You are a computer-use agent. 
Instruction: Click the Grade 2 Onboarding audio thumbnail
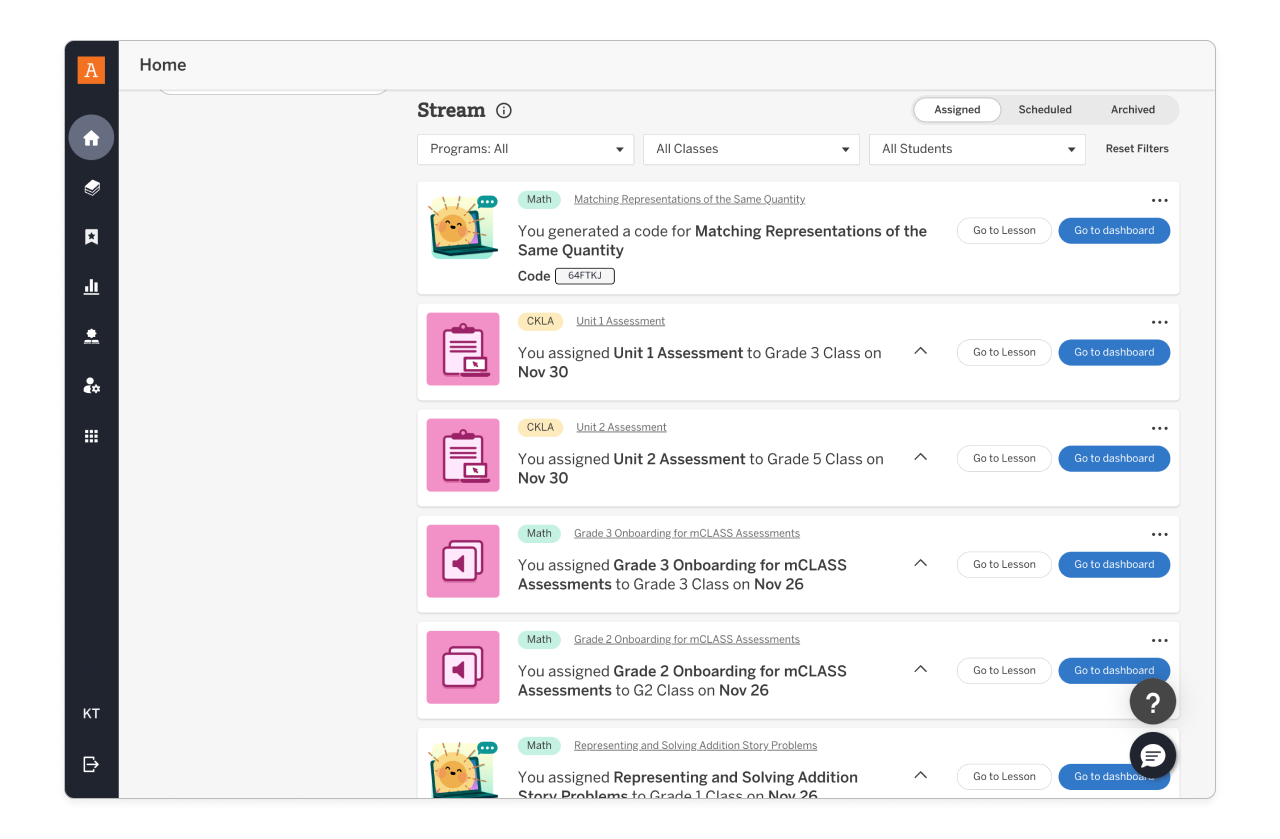pyautogui.click(x=463, y=667)
